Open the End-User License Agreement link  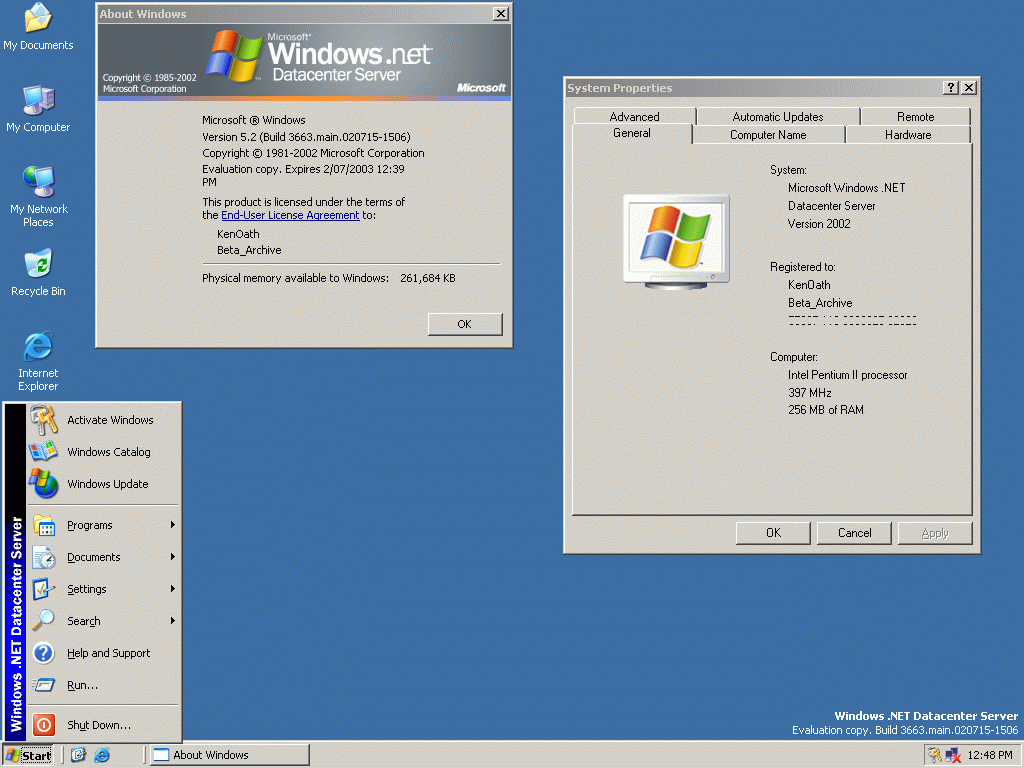[x=290, y=215]
